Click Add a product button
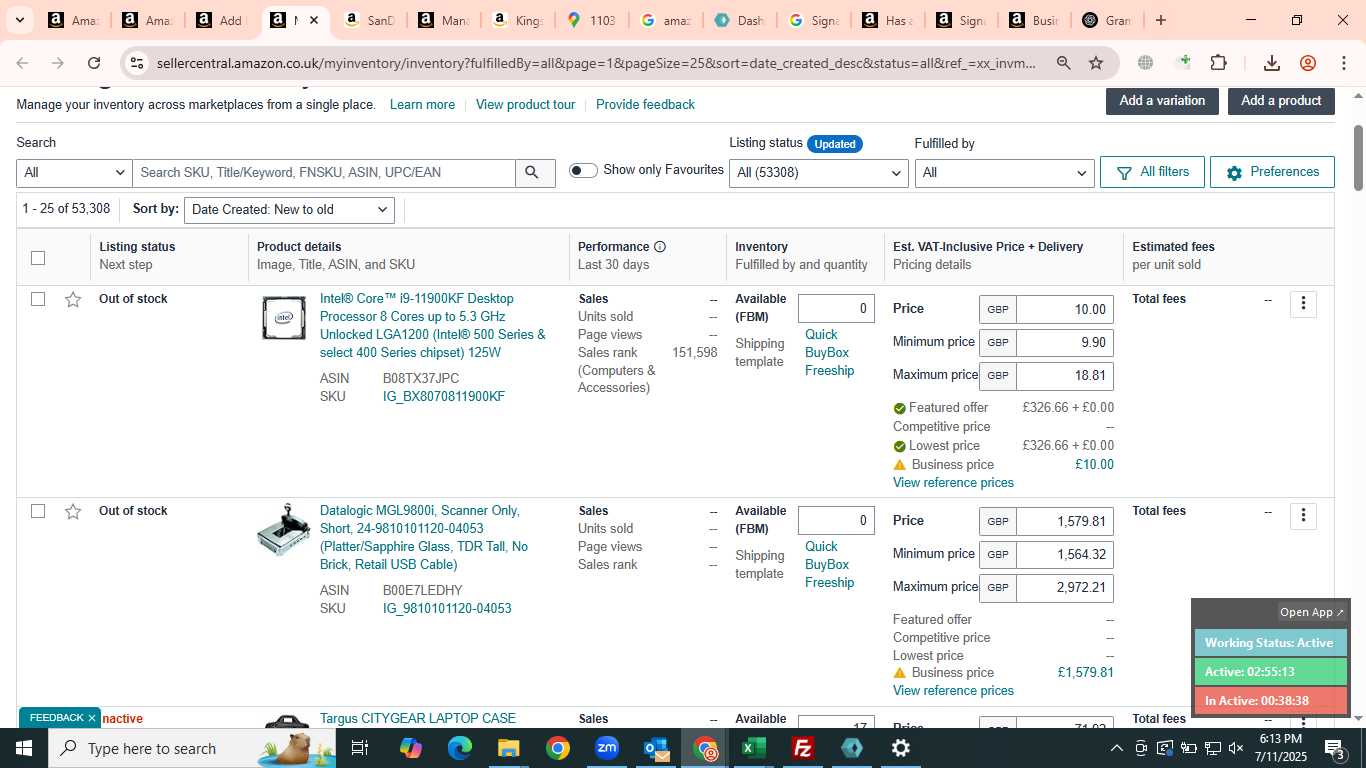 pos(1281,101)
